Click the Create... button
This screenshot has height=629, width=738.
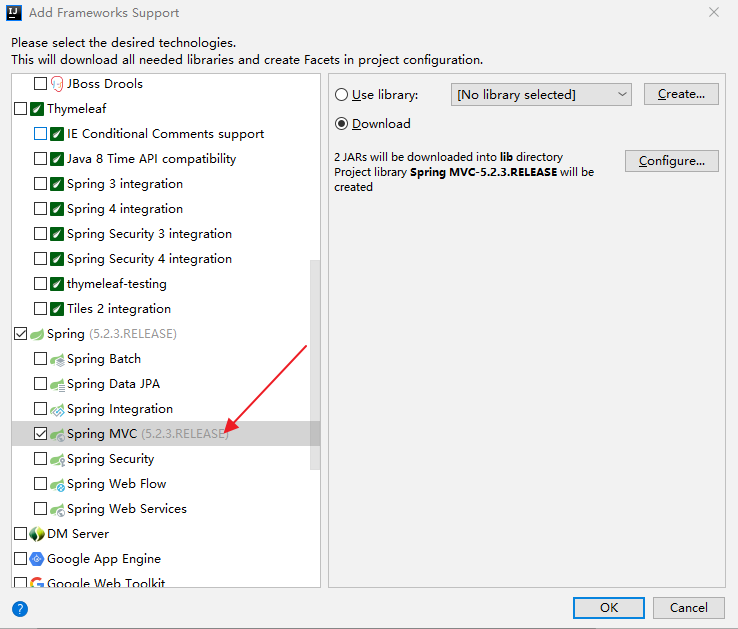click(x=681, y=94)
